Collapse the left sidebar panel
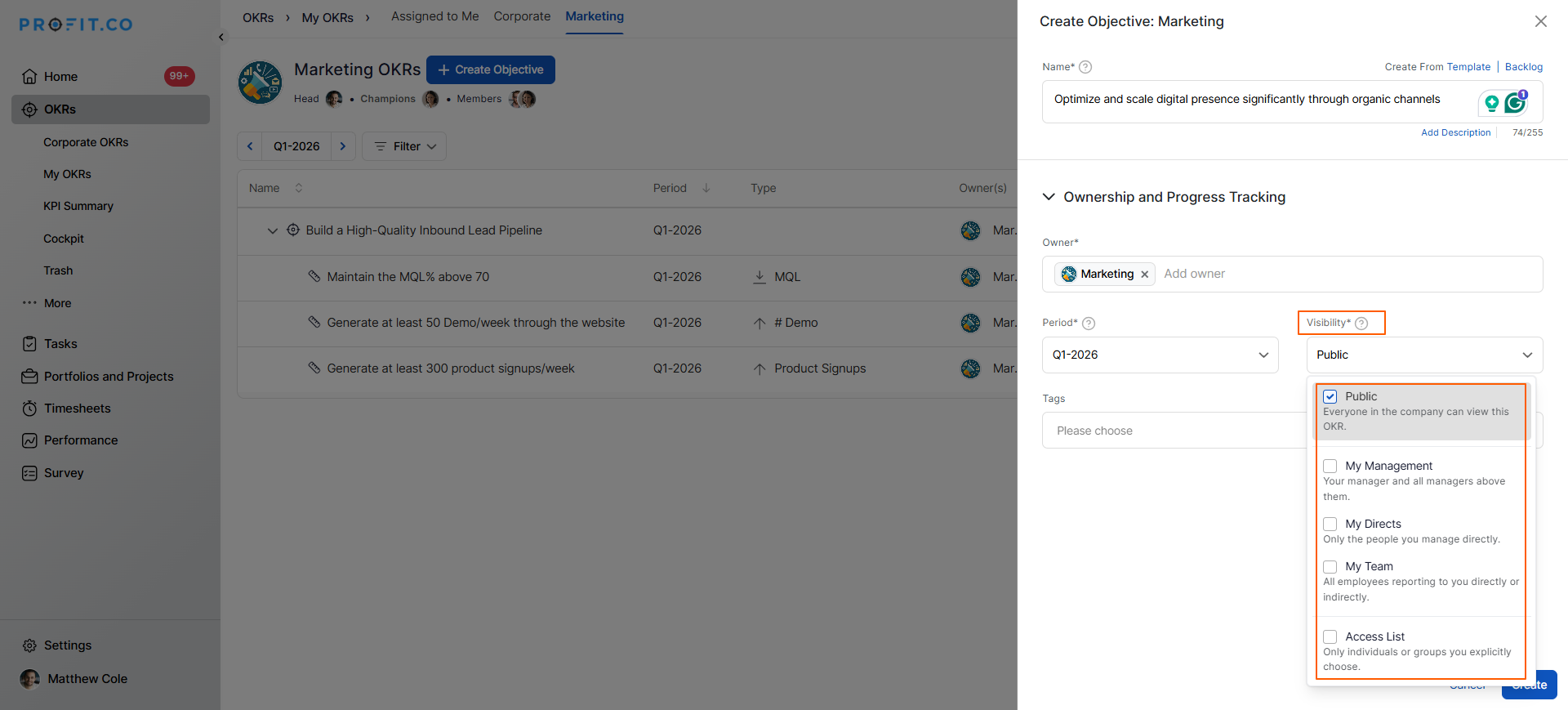Viewport: 1568px width, 710px height. tap(220, 37)
